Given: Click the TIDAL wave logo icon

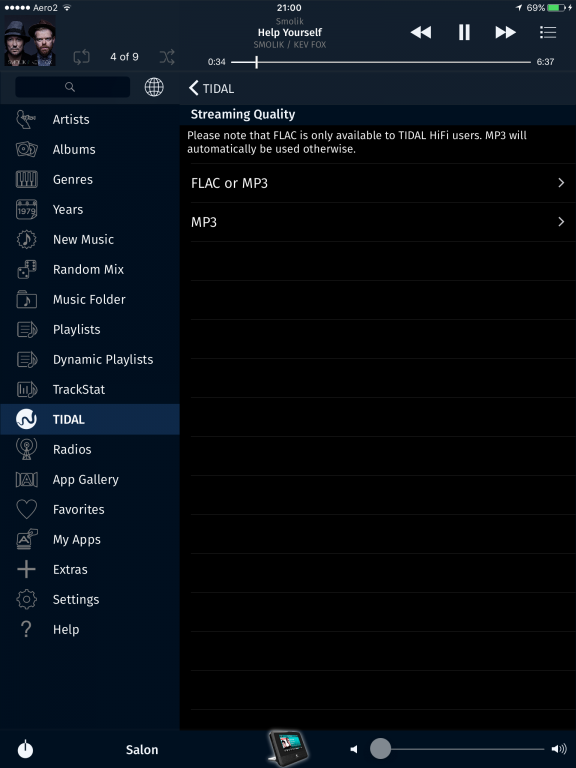Looking at the screenshot, I should tap(26, 419).
